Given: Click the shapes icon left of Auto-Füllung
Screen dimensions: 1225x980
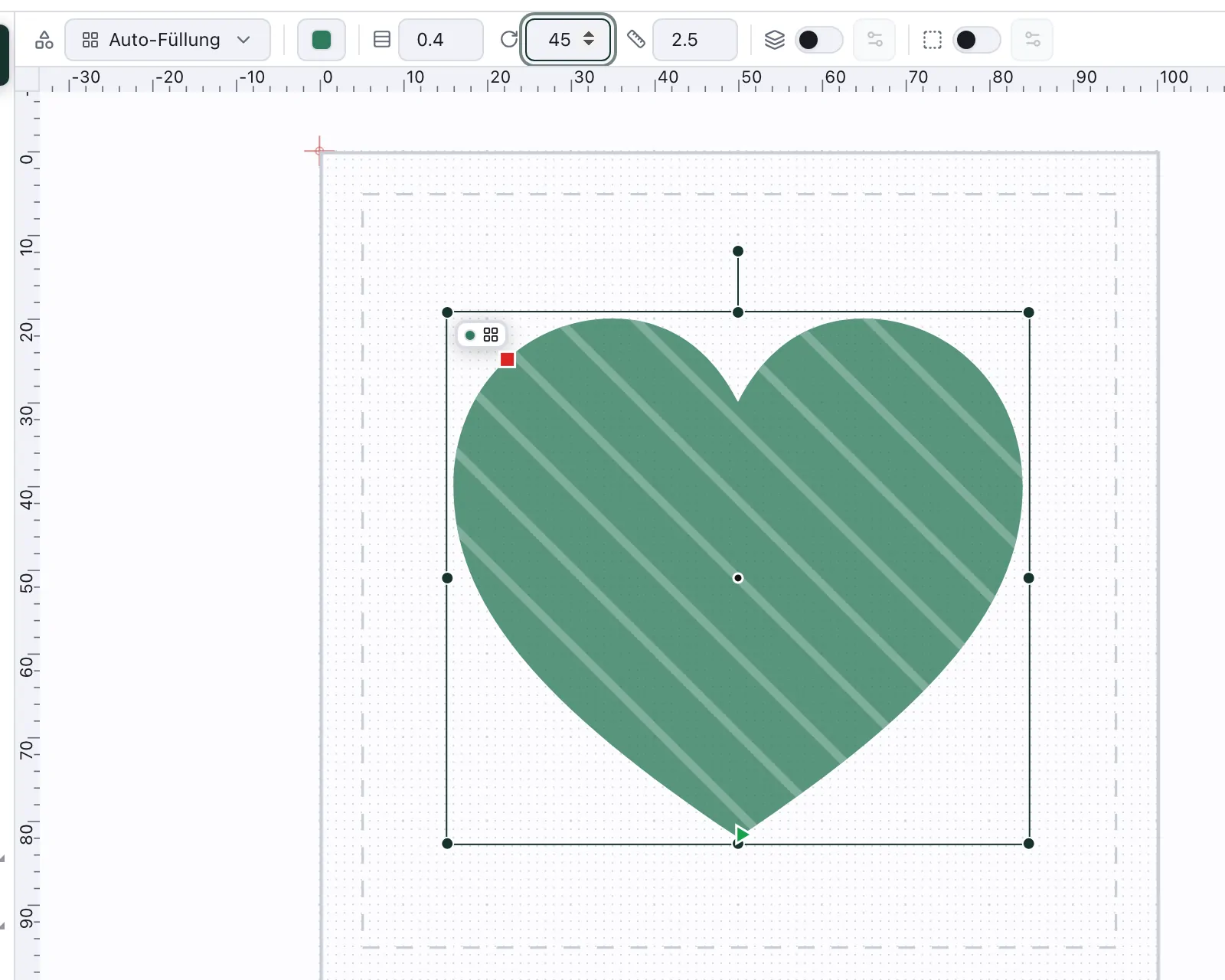Looking at the screenshot, I should click(x=44, y=40).
